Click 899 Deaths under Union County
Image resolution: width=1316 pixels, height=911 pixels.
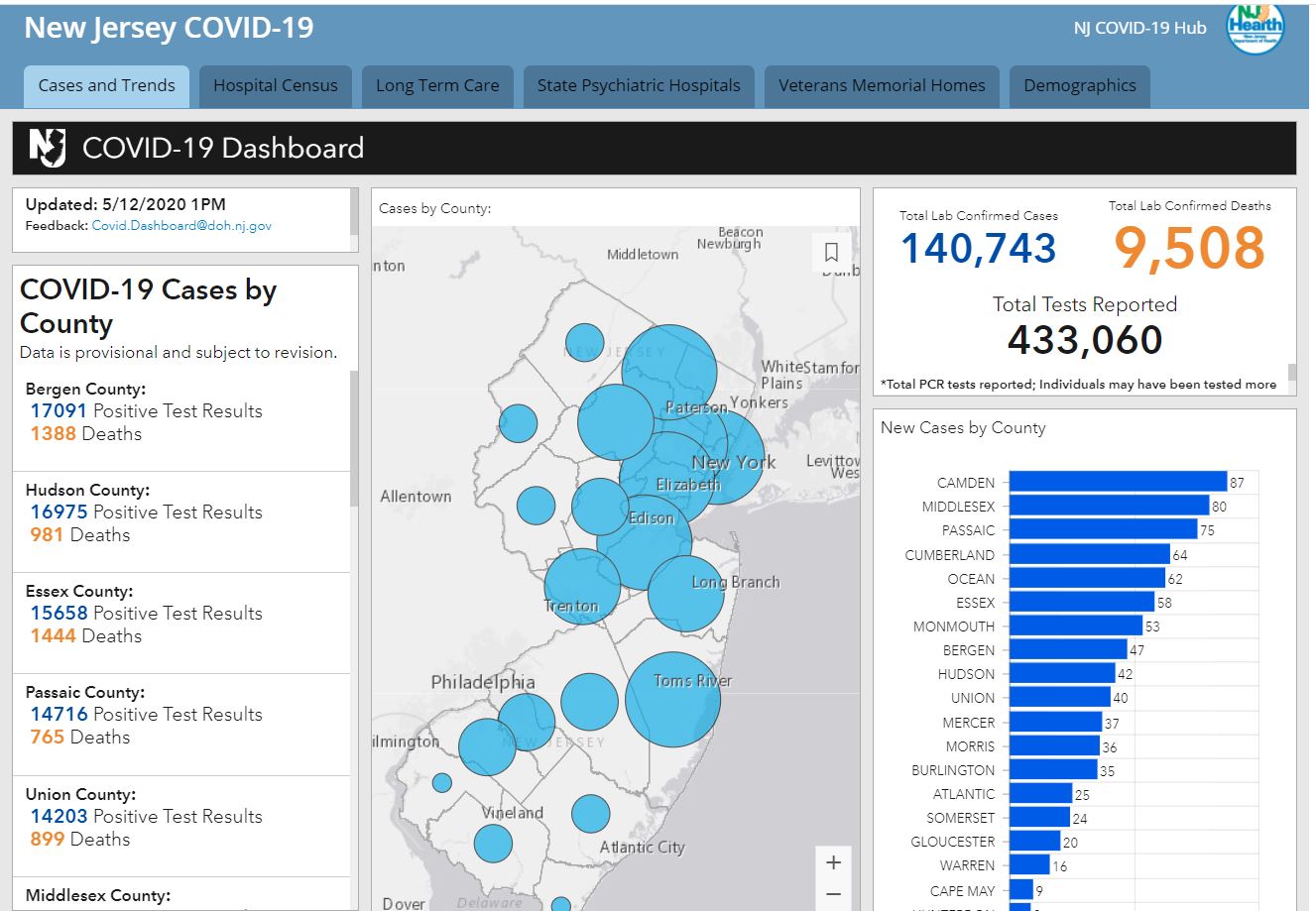80,839
